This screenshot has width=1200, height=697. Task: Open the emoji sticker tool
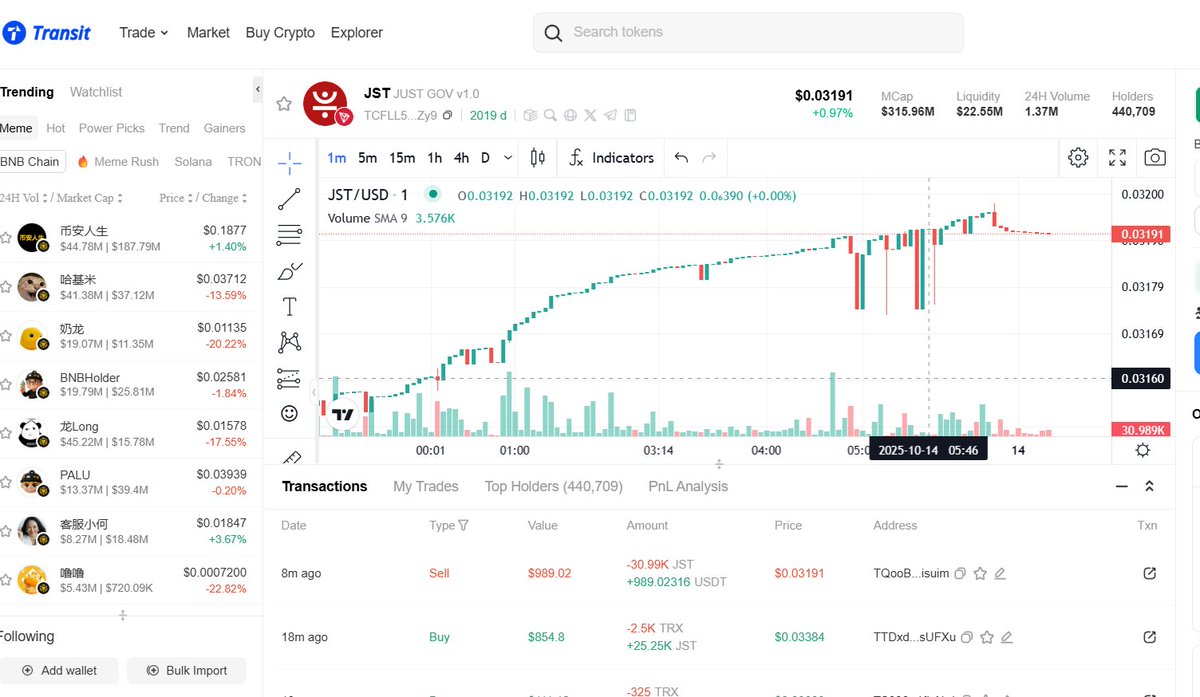(289, 413)
